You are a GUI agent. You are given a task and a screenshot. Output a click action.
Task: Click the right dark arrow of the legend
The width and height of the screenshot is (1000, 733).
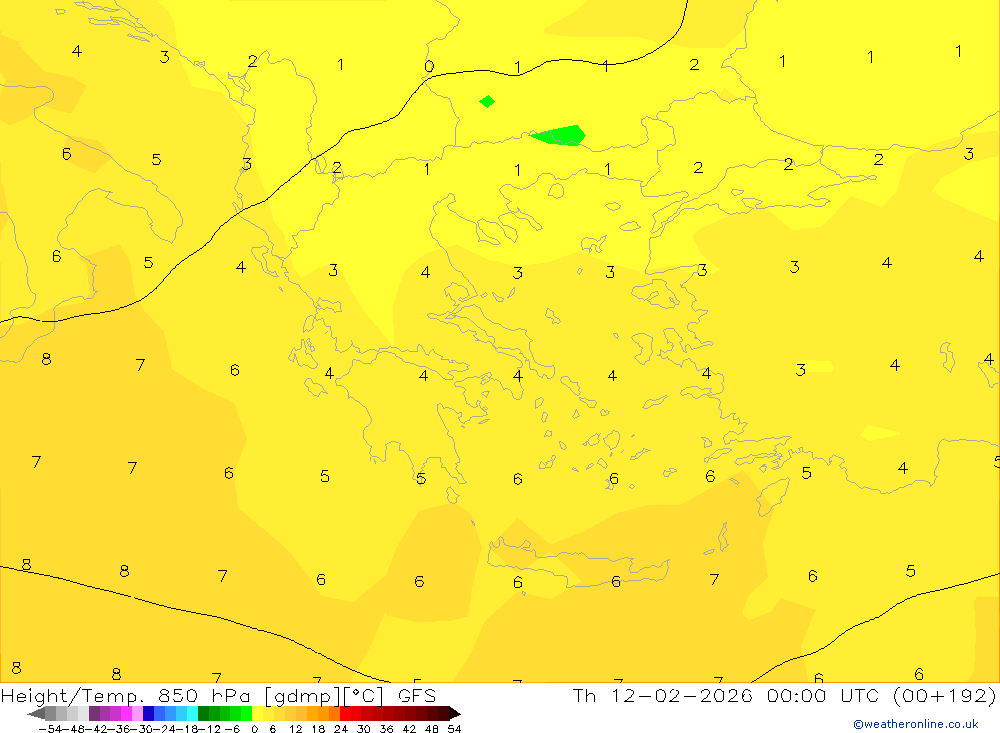[455, 714]
